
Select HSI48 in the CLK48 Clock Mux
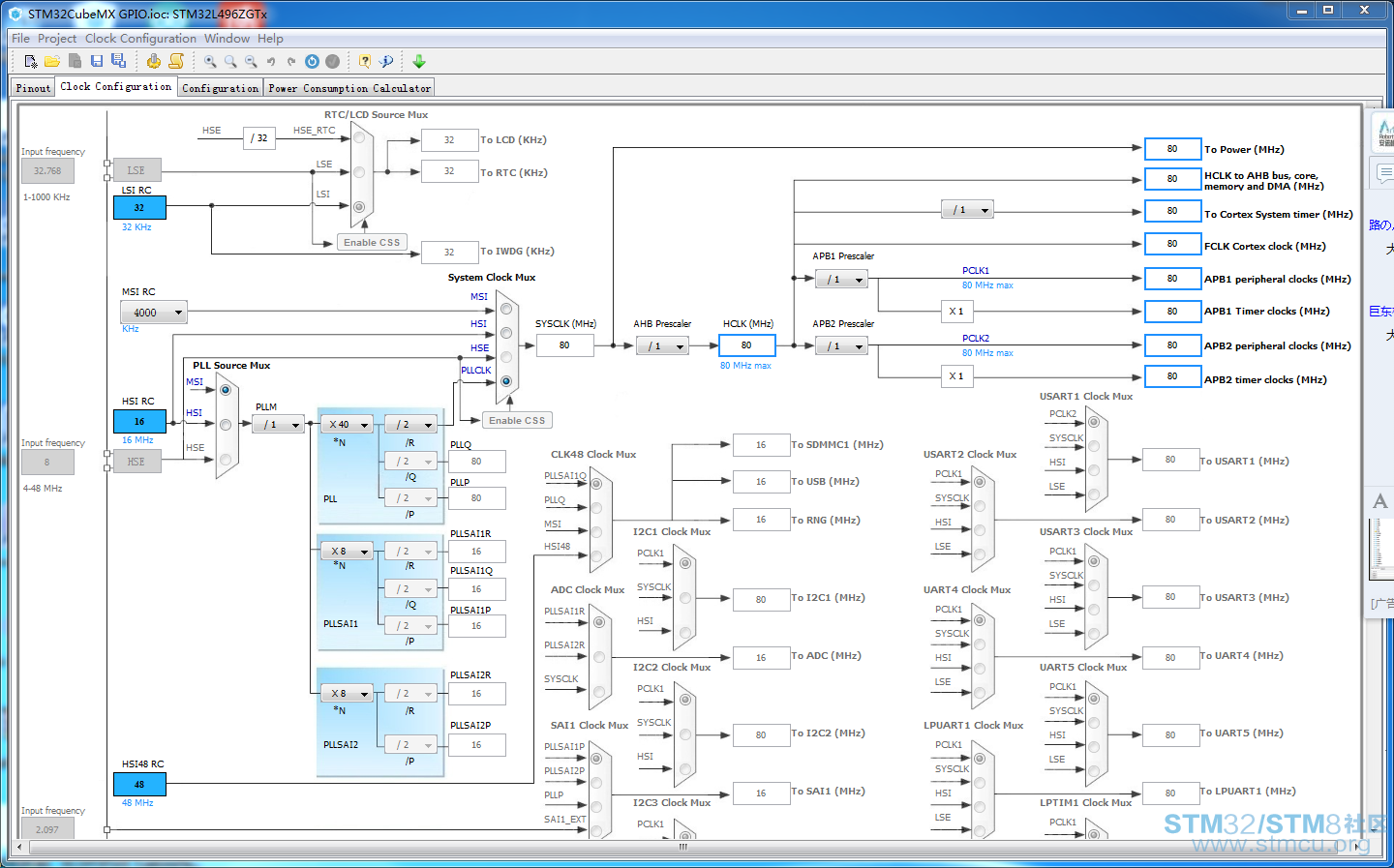coord(596,555)
